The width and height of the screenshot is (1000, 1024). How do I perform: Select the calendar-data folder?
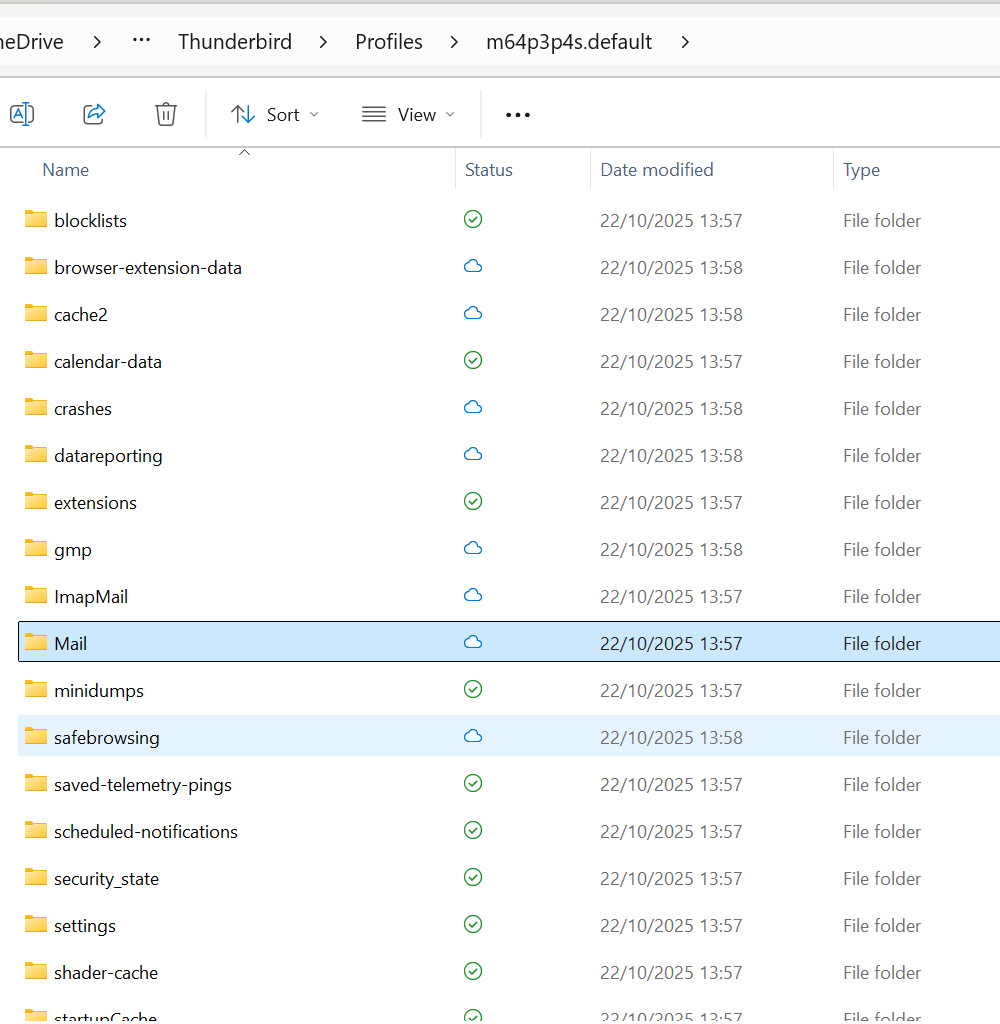pyautogui.click(x=108, y=362)
